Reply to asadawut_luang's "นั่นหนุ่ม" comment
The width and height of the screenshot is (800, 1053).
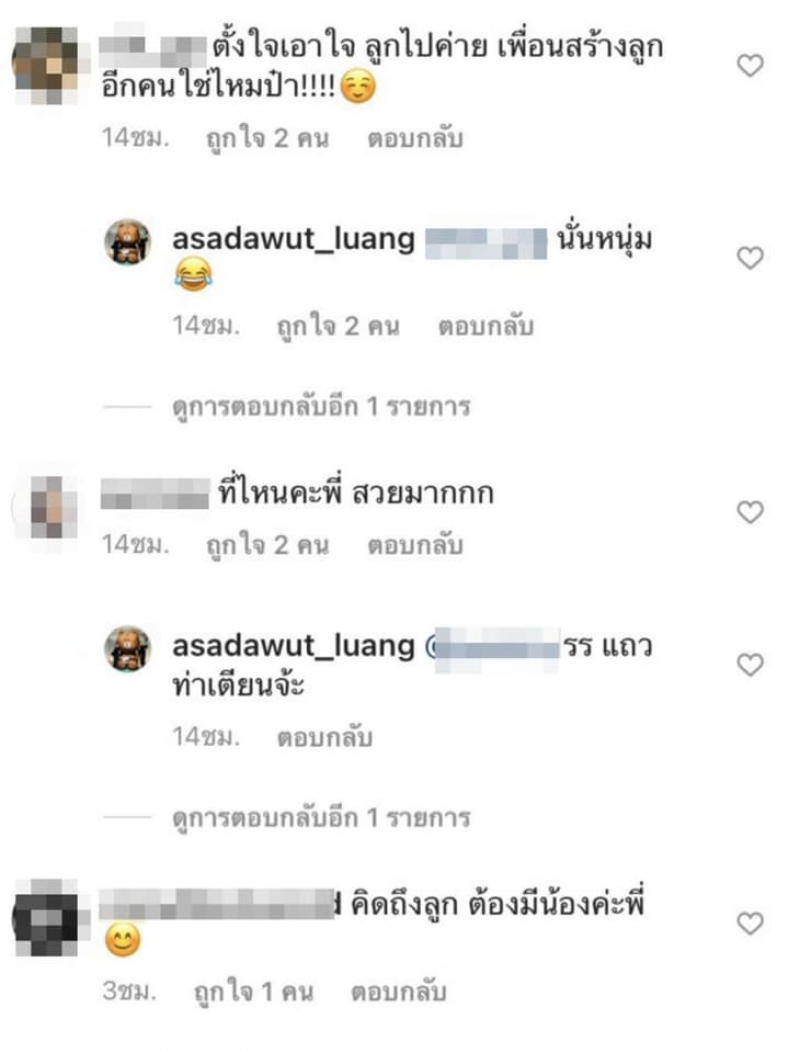(x=486, y=326)
